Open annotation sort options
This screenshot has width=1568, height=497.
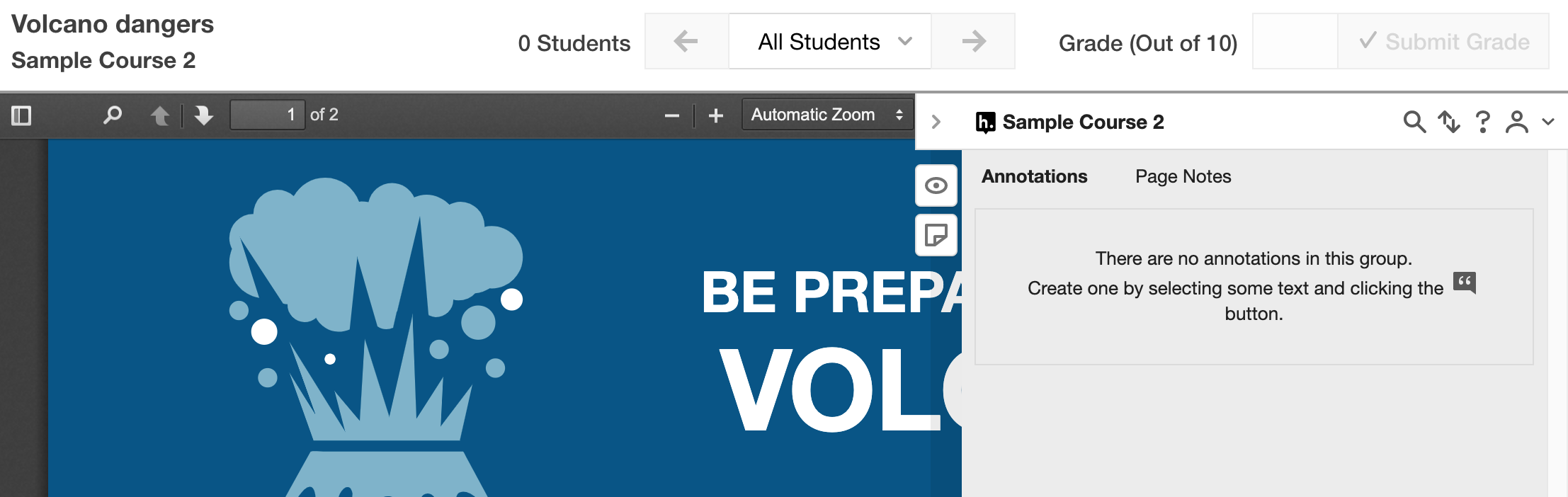click(1449, 122)
